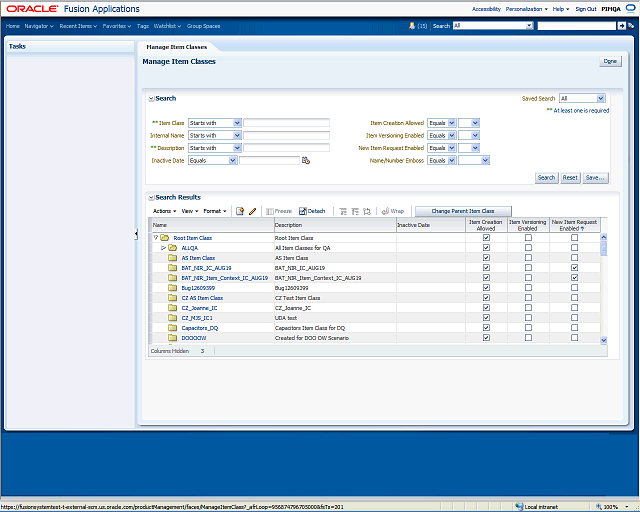640x512 pixels.
Task: Click the global search go arrow
Action: [621, 26]
